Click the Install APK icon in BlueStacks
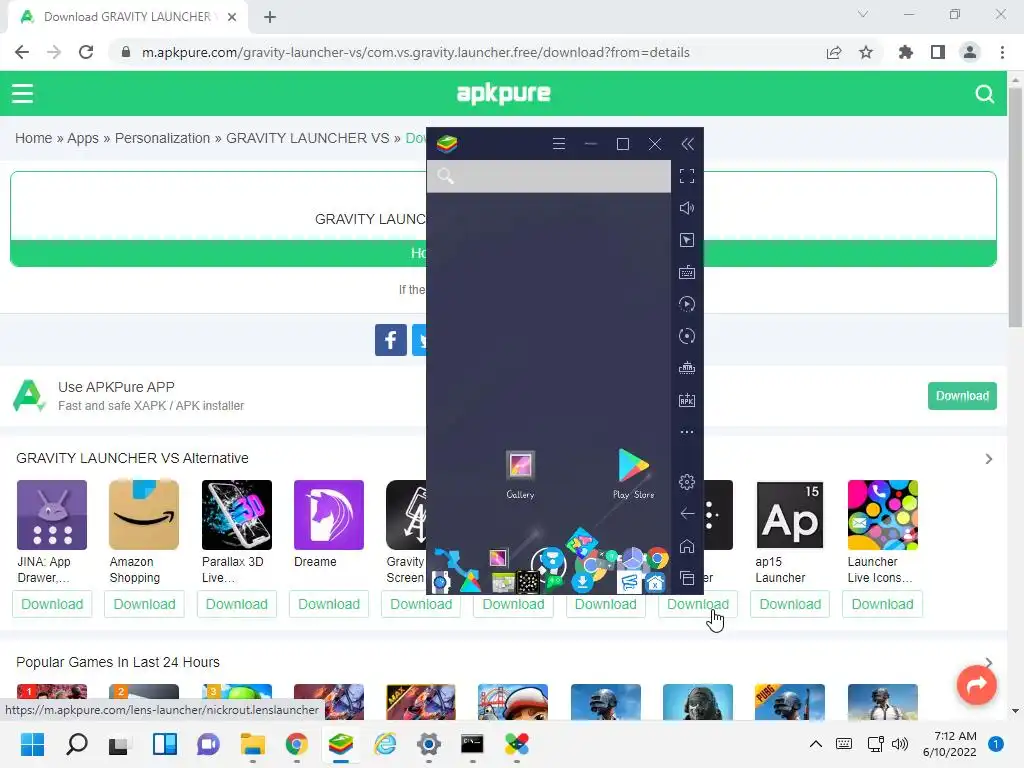Screen dimensions: 1024x768 click(686, 400)
